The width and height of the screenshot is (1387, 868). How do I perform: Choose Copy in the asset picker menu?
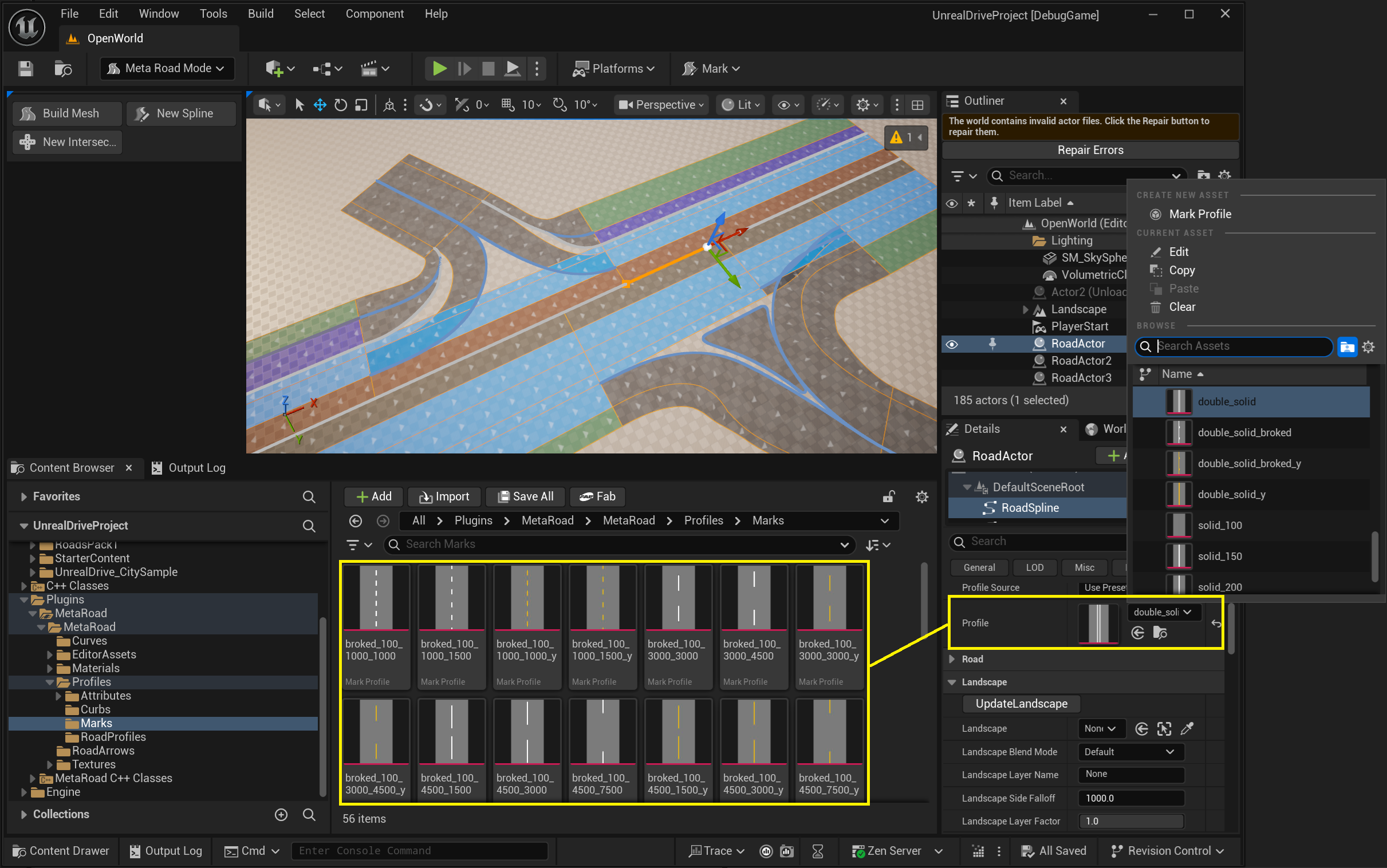click(x=1181, y=270)
